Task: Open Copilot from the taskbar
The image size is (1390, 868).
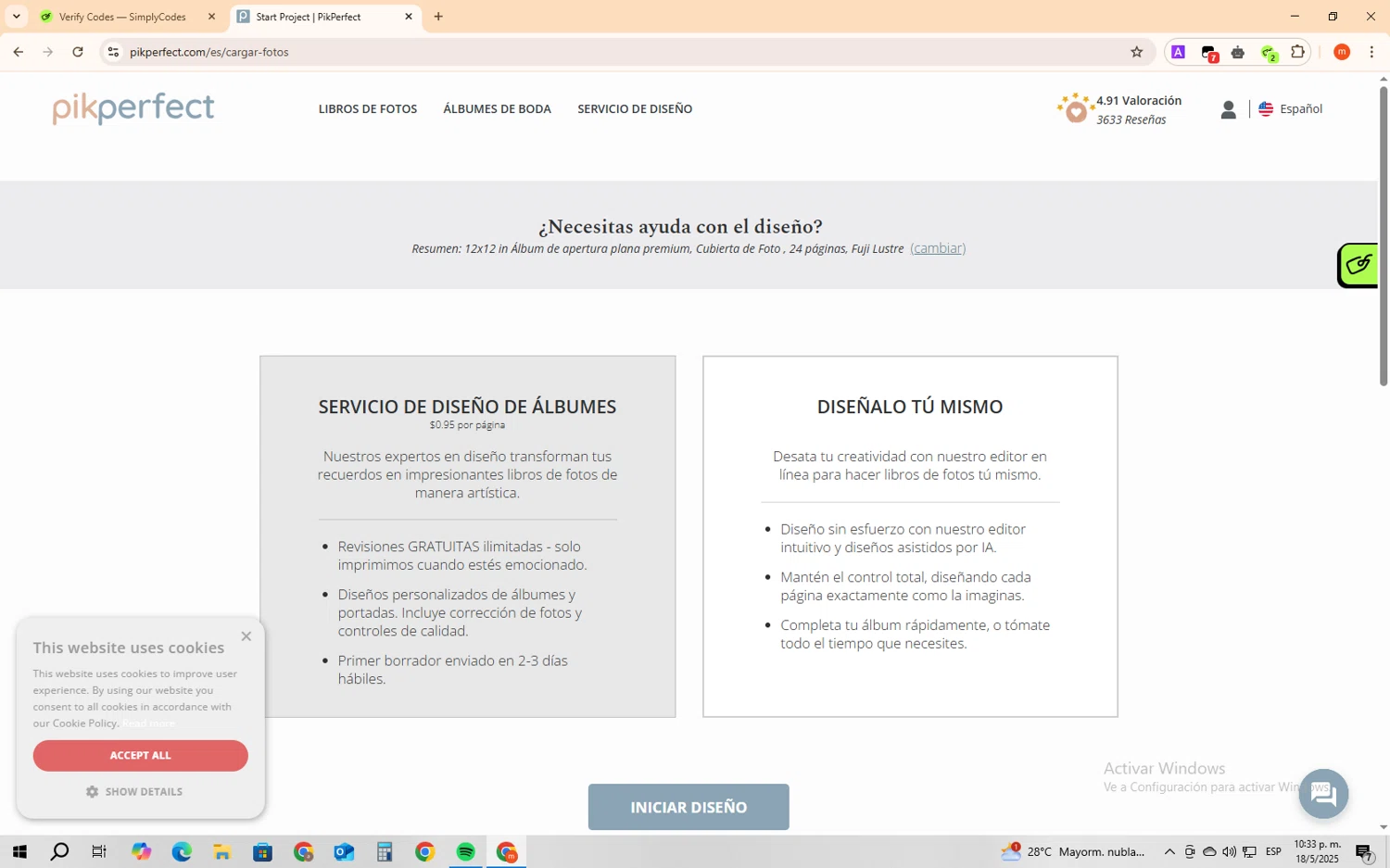Action: coord(141,852)
